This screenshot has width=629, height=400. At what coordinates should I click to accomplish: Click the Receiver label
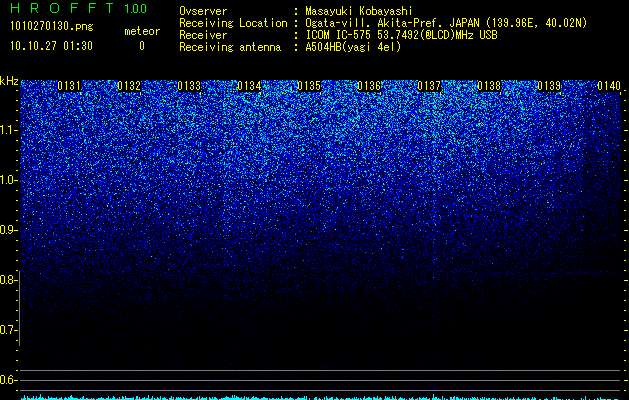point(203,35)
